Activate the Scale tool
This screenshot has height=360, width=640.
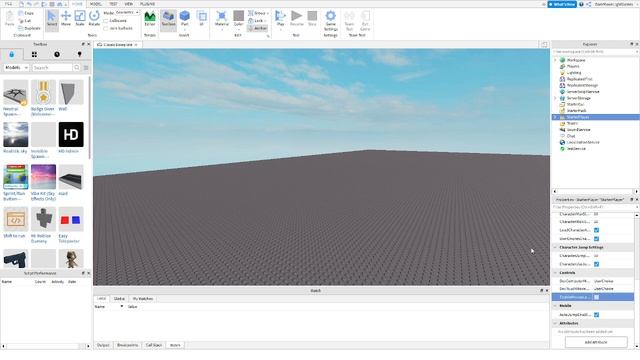80,19
